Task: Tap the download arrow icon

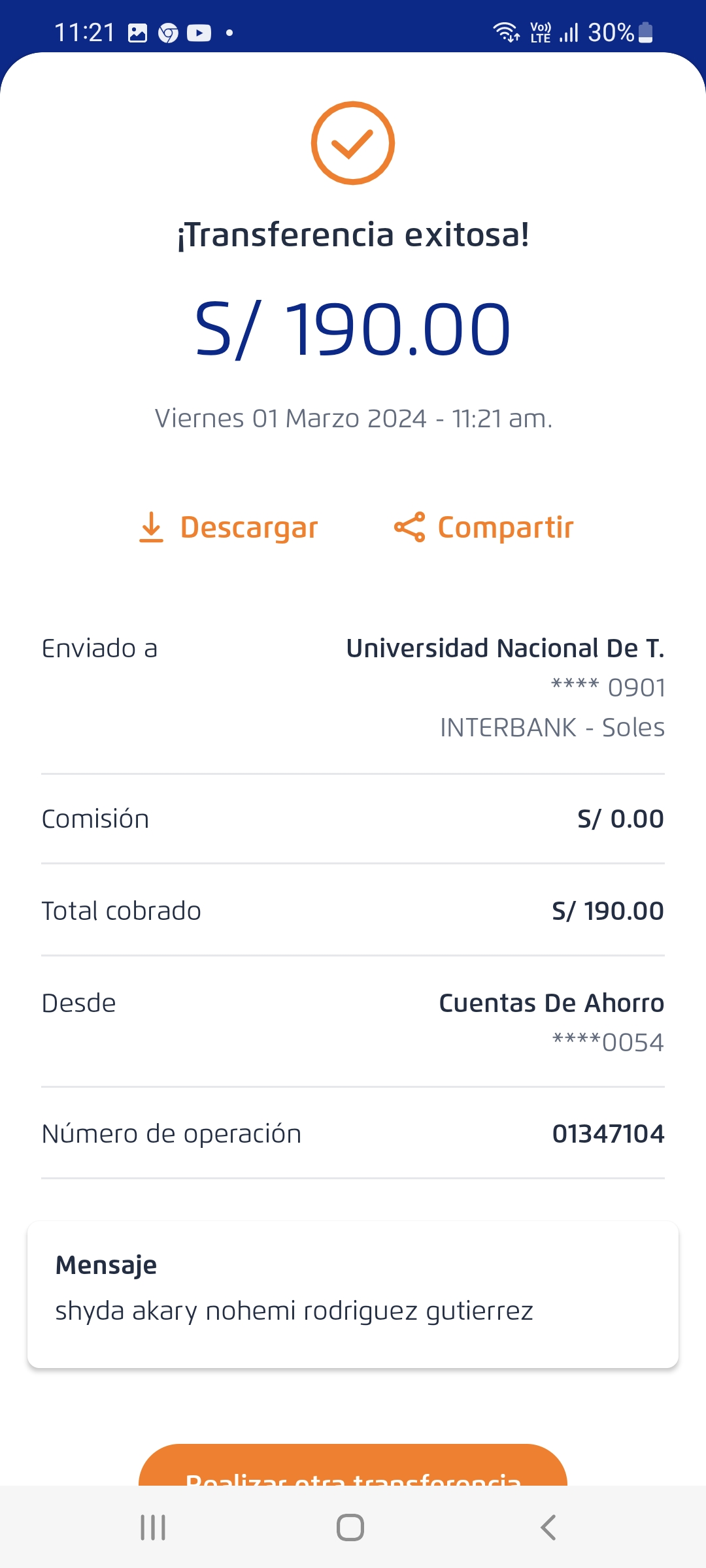Action: (x=151, y=527)
